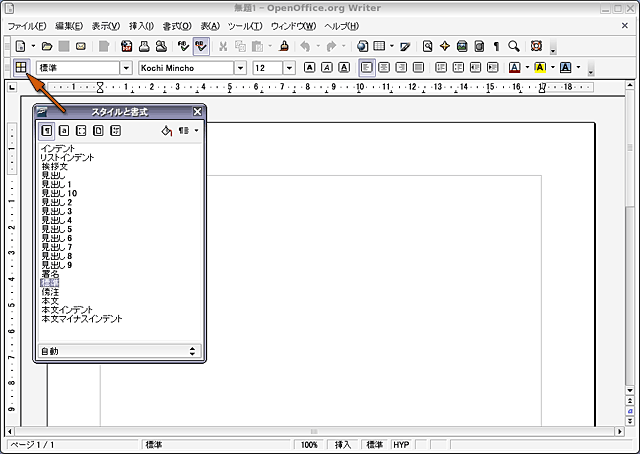This screenshot has height=454, width=640.
Task: Click the 挿入 insert mode status field
Action: [x=343, y=444]
